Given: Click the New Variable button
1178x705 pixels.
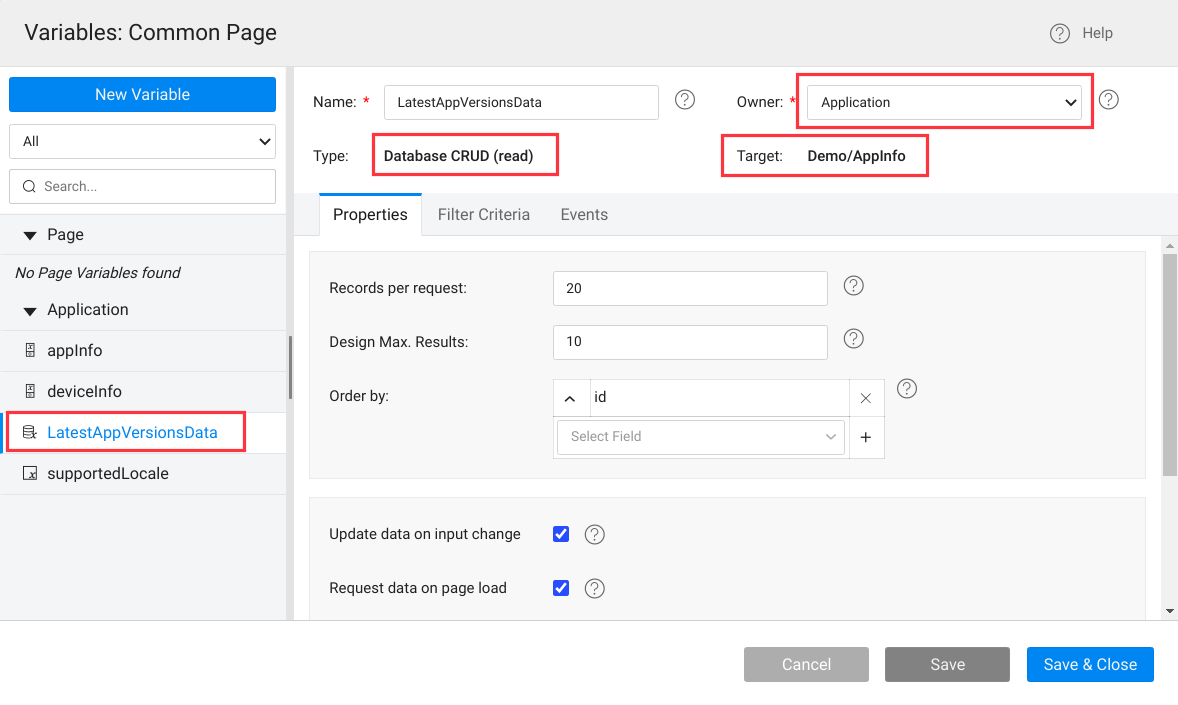Looking at the screenshot, I should point(142,94).
